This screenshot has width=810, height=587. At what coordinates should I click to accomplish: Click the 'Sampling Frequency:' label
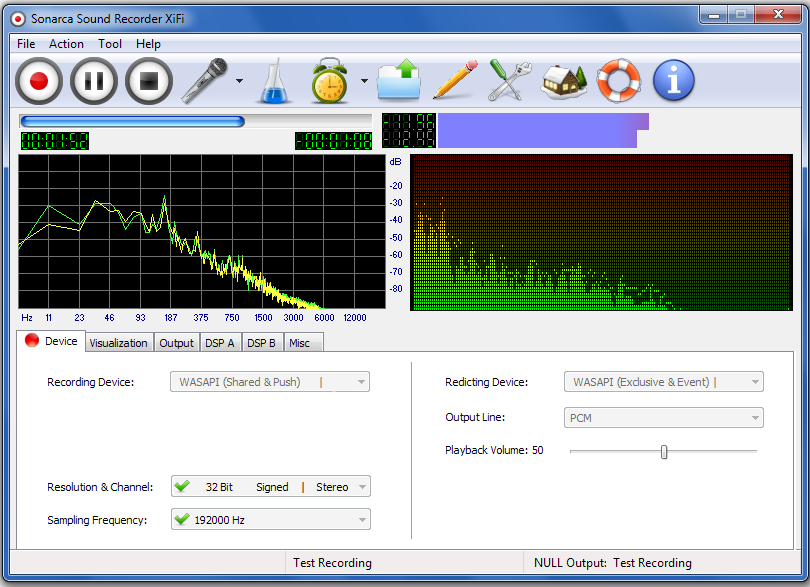tap(97, 520)
